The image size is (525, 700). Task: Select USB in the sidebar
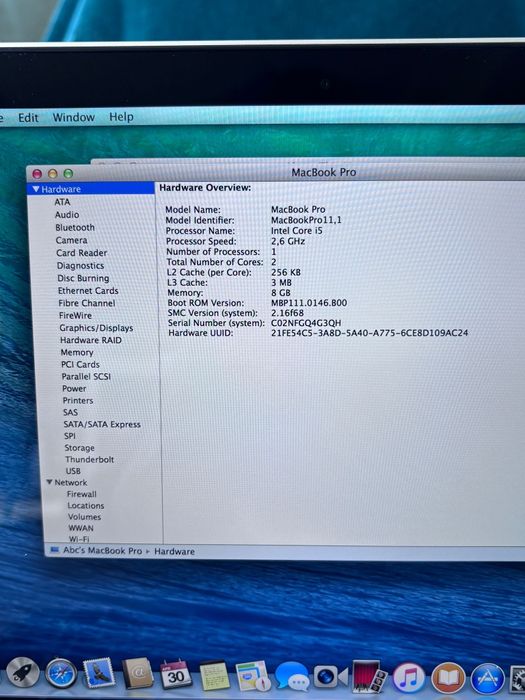[73, 471]
